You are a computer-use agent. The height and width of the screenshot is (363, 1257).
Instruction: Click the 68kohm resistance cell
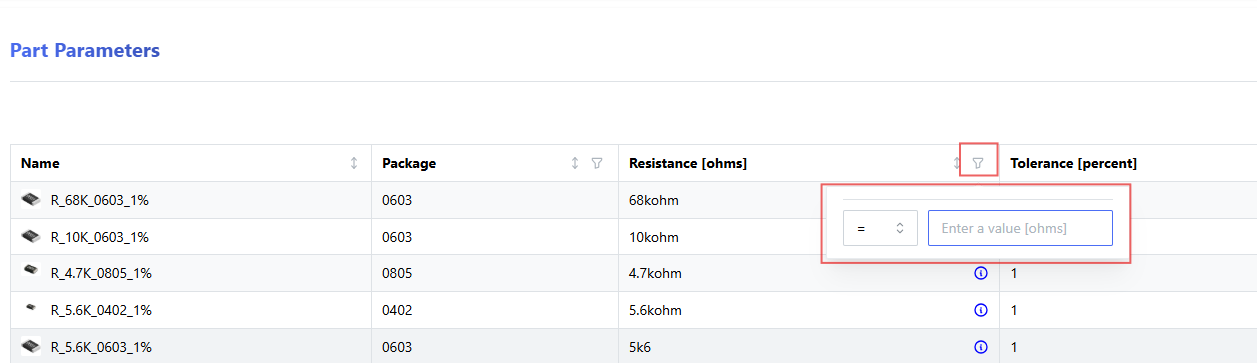[x=654, y=200]
